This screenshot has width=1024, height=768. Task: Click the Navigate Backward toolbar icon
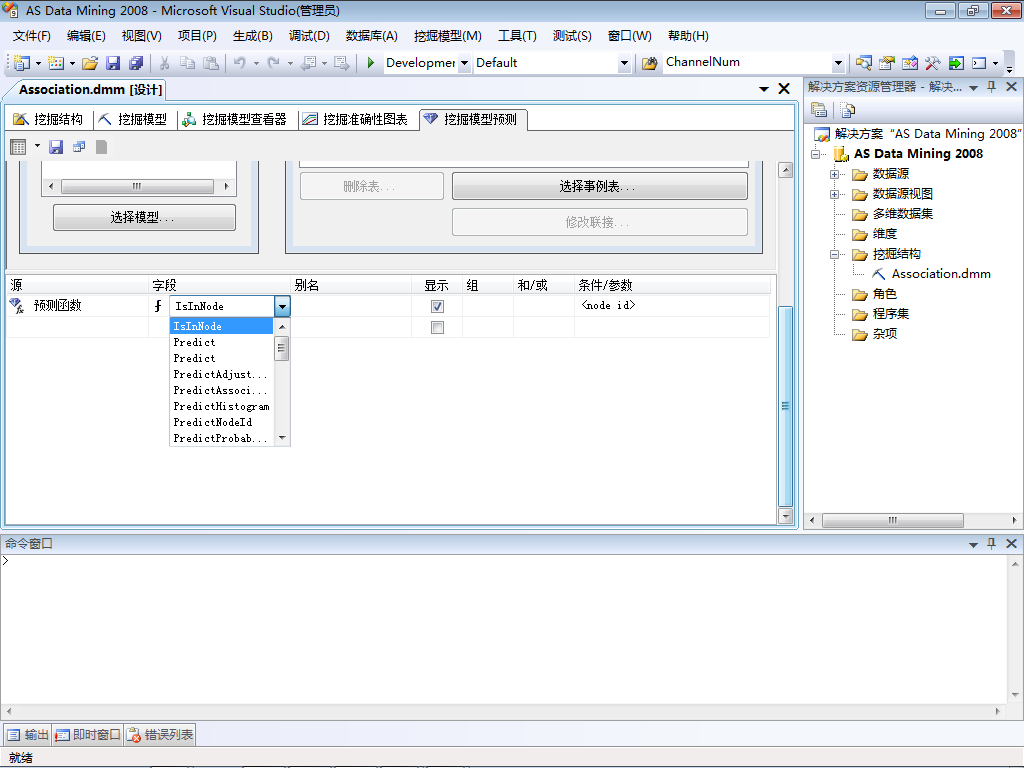[309, 63]
